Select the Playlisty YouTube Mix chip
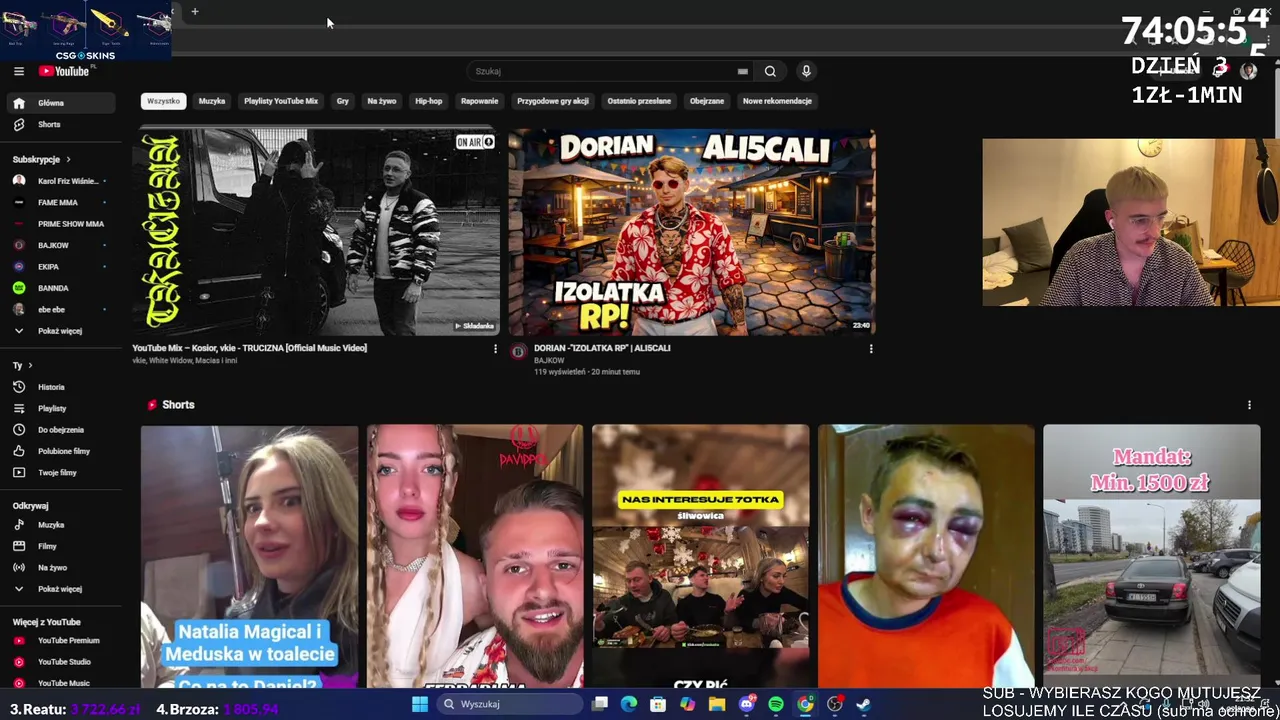1280x720 pixels. 281,101
